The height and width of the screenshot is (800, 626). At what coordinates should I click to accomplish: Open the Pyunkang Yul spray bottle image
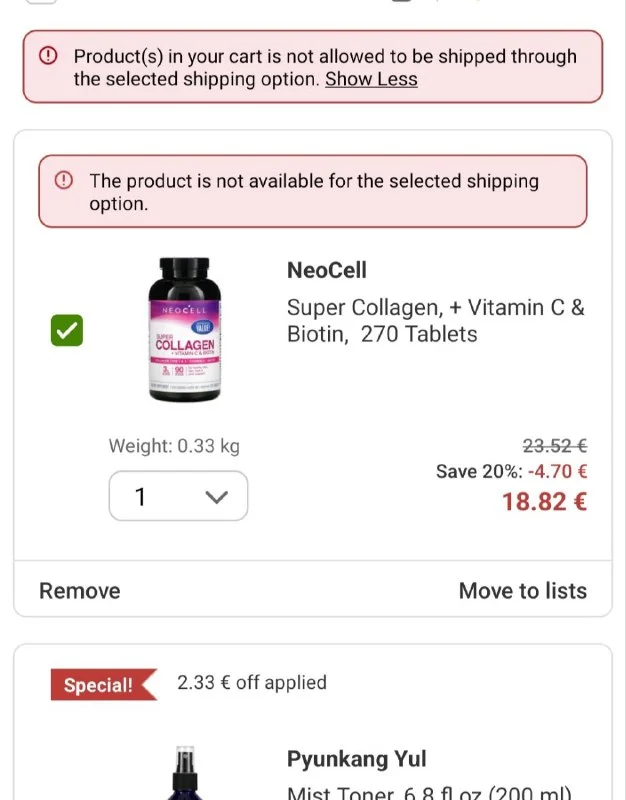tap(184, 775)
